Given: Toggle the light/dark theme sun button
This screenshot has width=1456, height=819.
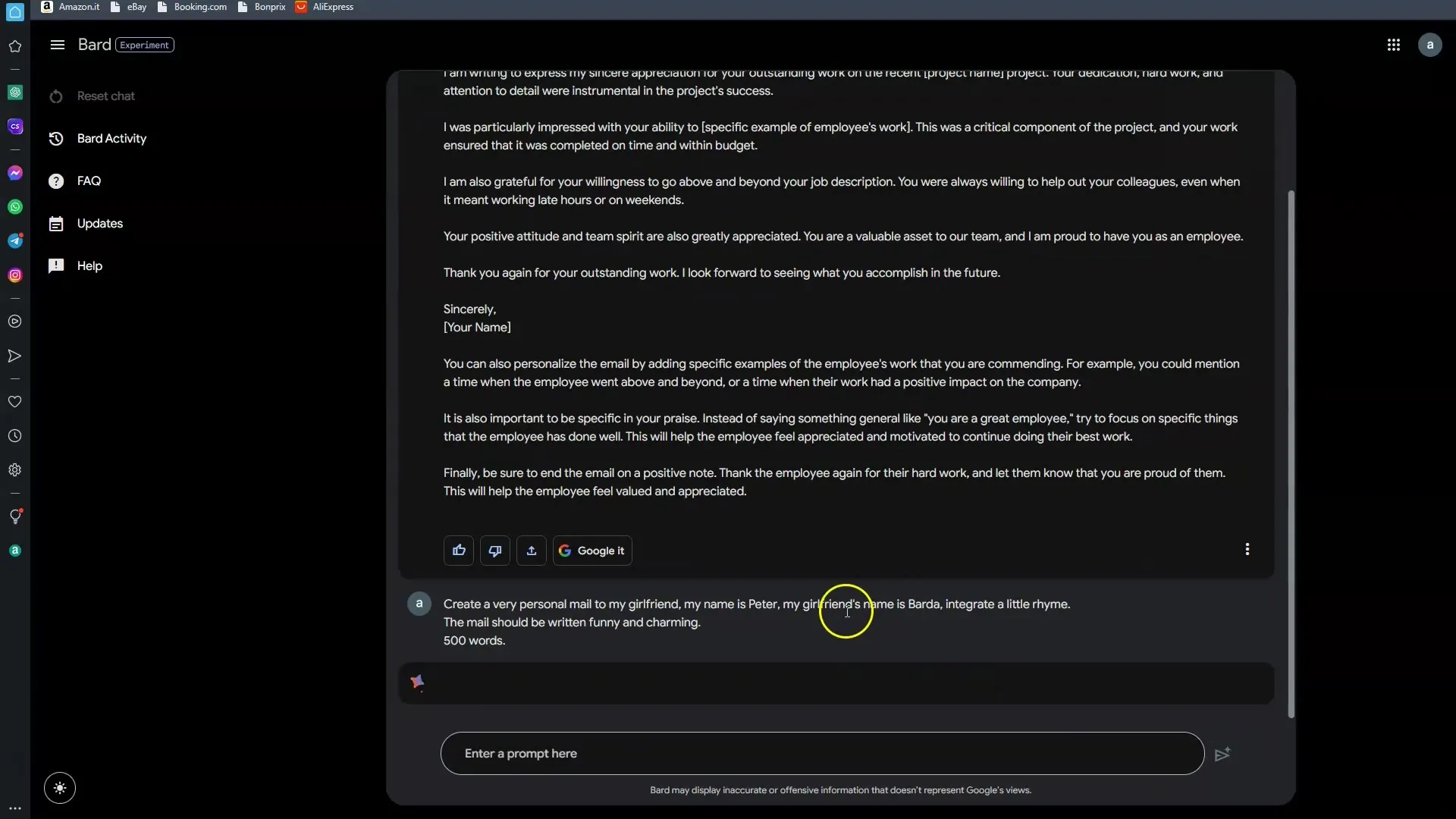Looking at the screenshot, I should (60, 788).
